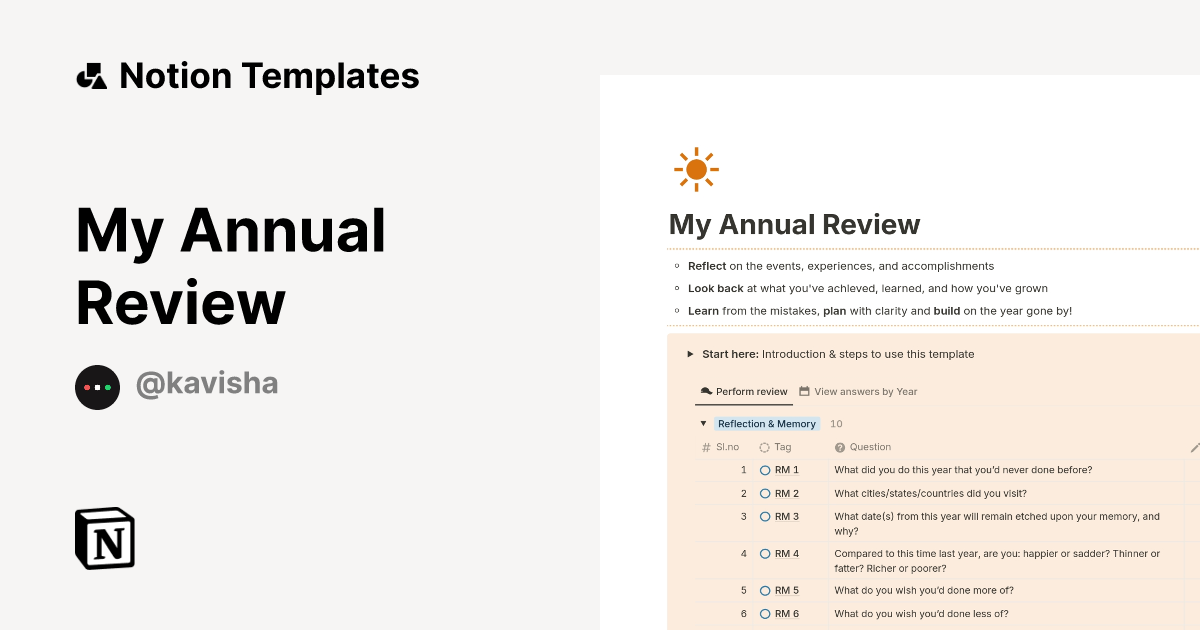This screenshot has width=1200, height=630.
Task: Click the Reflection & Memory tag label
Action: point(767,424)
